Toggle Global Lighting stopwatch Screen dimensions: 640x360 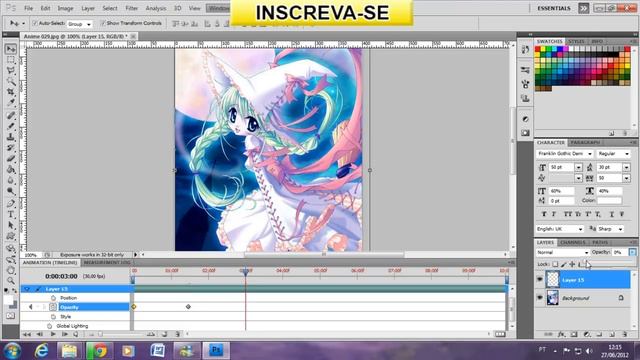click(49, 326)
